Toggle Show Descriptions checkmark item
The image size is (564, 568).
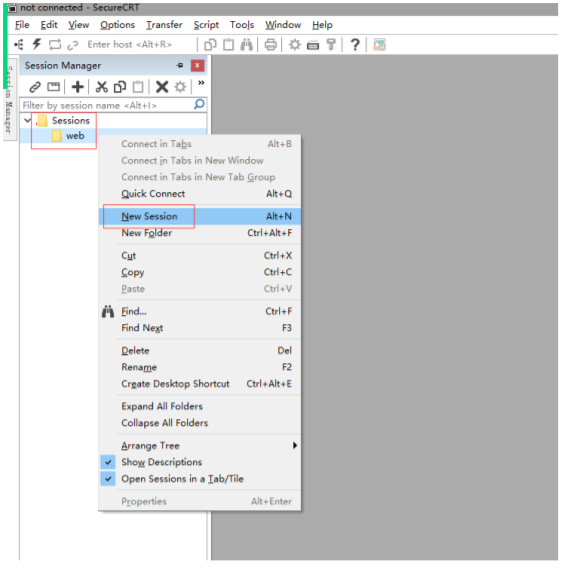(200, 462)
